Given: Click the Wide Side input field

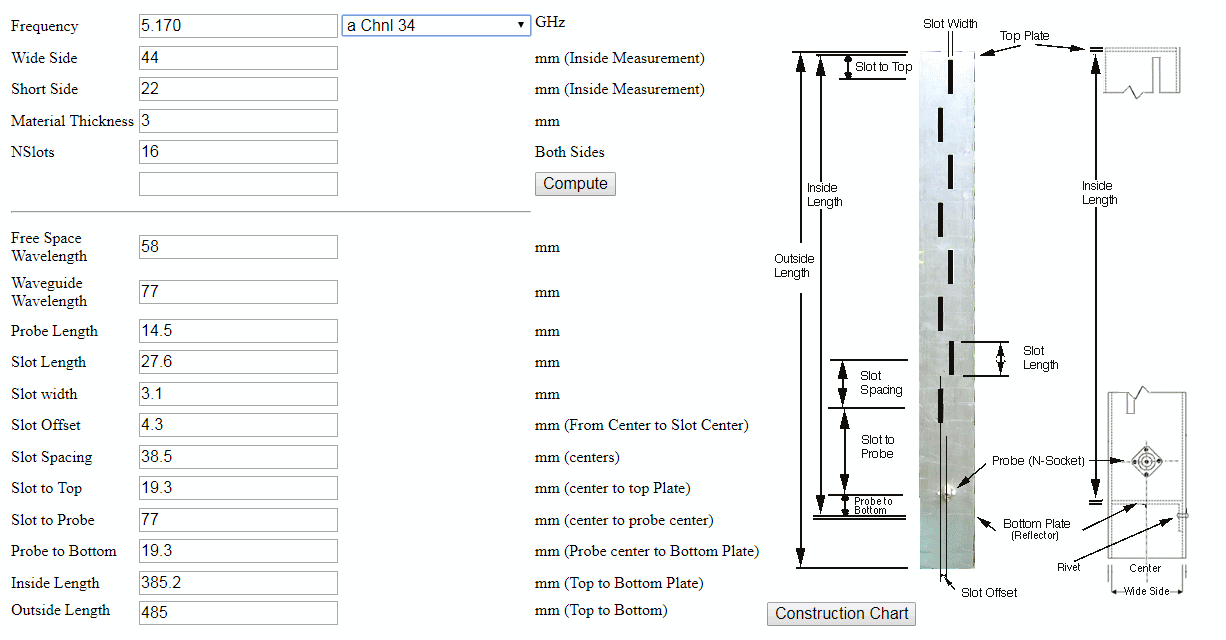Looking at the screenshot, I should pos(238,58).
